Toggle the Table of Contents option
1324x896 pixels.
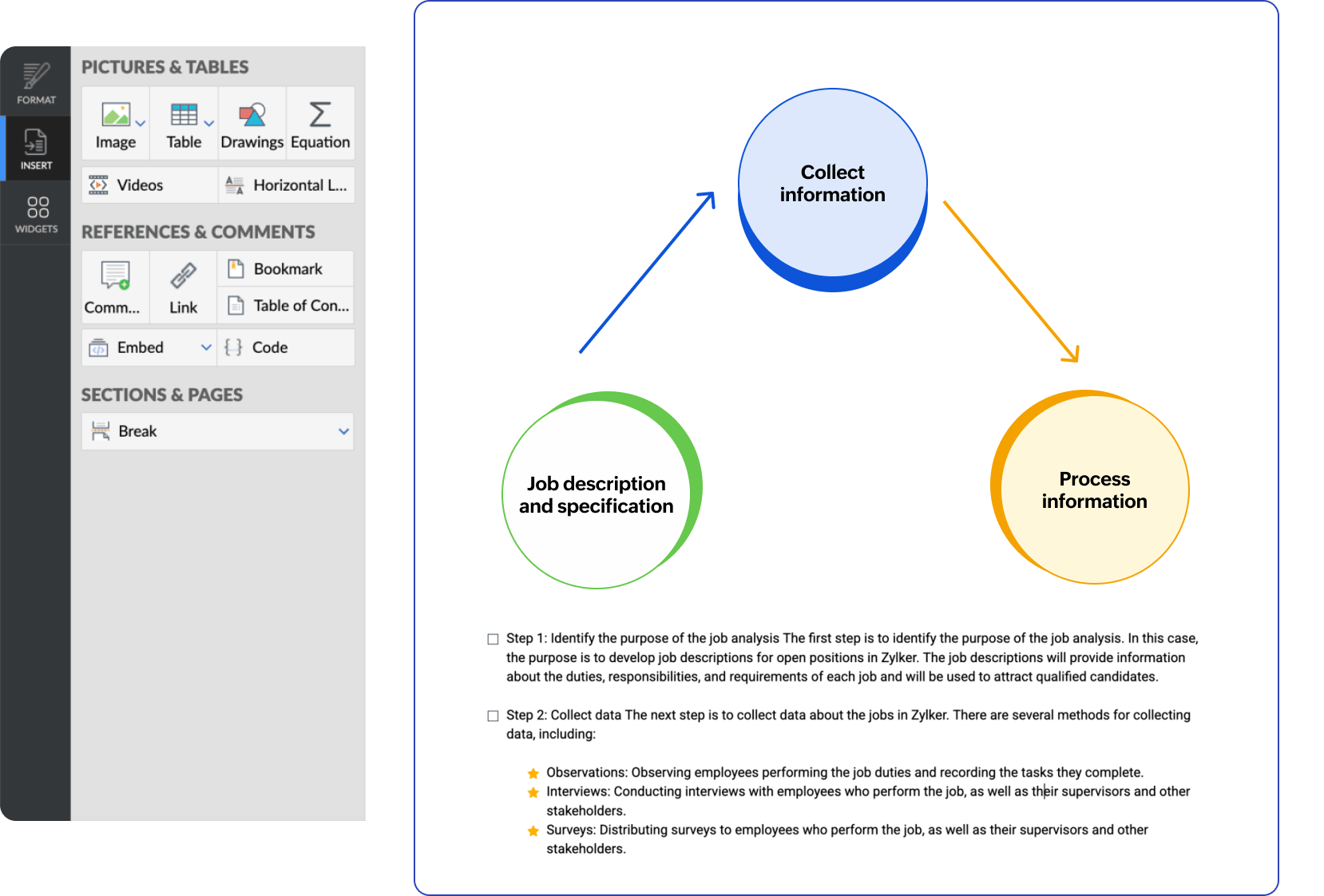(x=285, y=305)
